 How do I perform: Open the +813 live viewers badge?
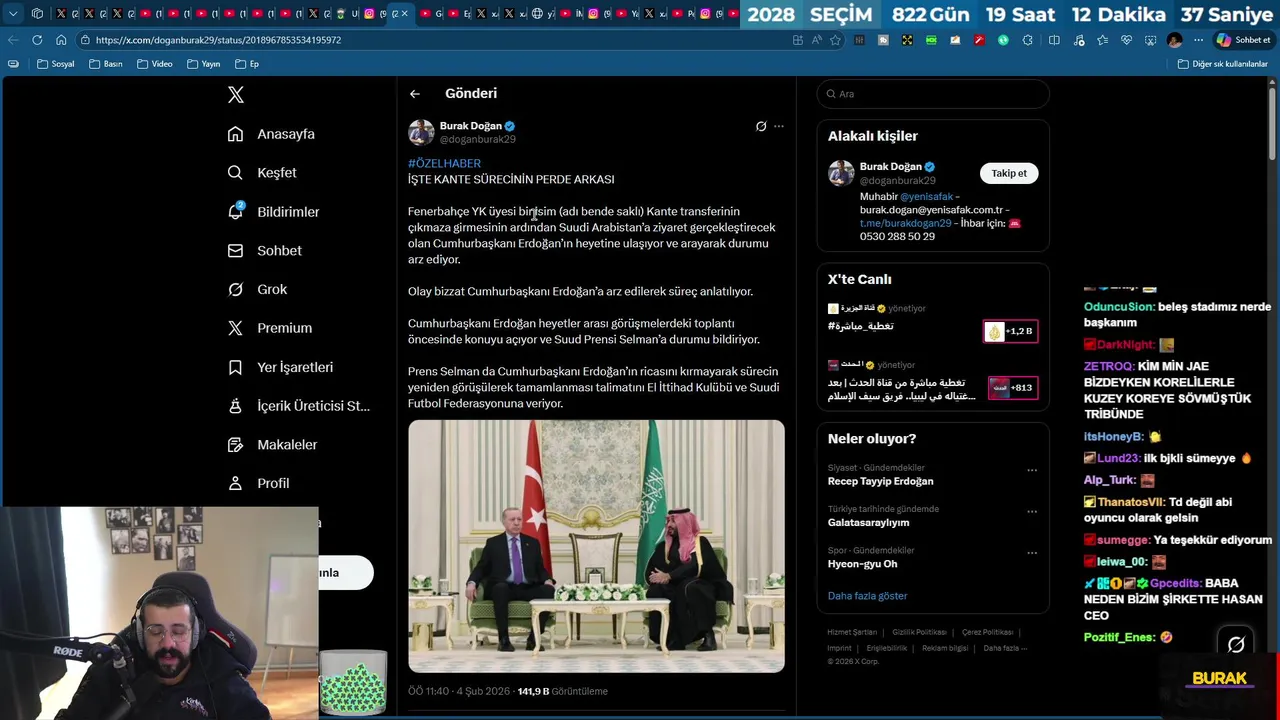(x=1012, y=388)
